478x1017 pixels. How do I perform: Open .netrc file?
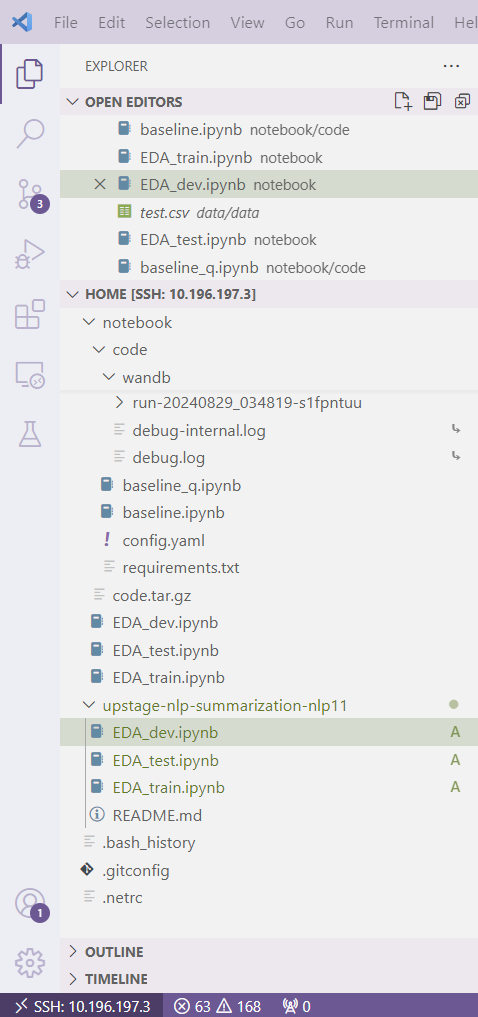coord(269,898)
